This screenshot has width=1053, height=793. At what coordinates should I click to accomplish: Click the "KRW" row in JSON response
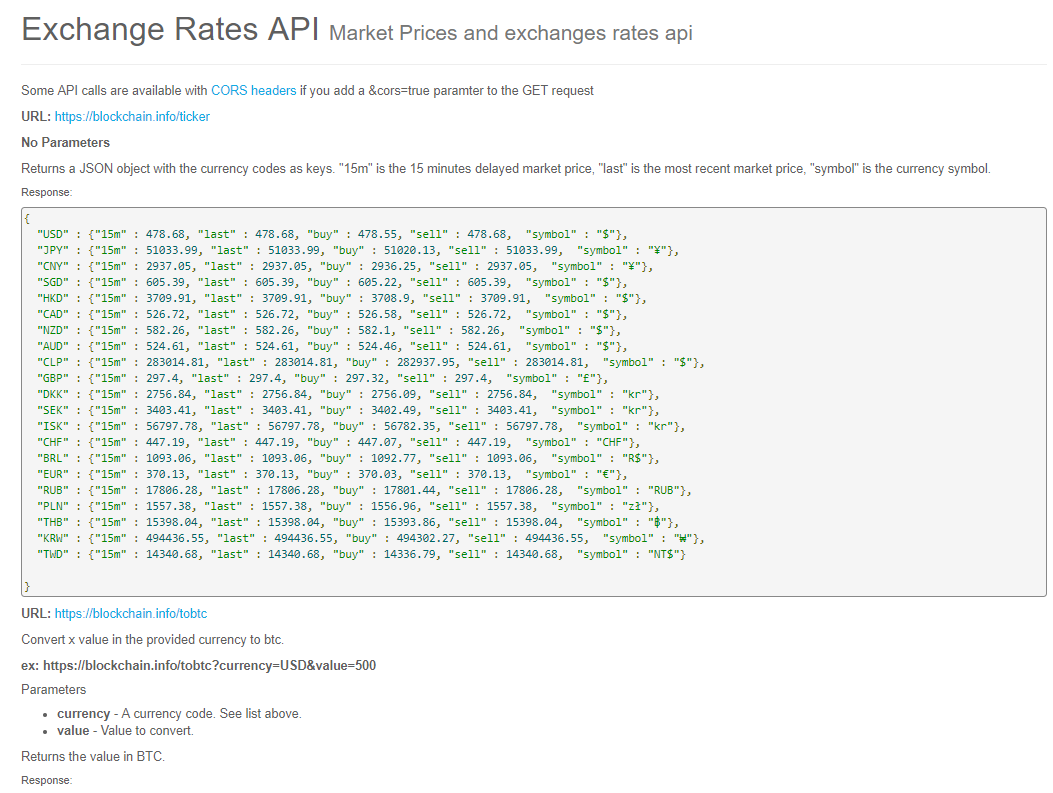click(x=370, y=539)
